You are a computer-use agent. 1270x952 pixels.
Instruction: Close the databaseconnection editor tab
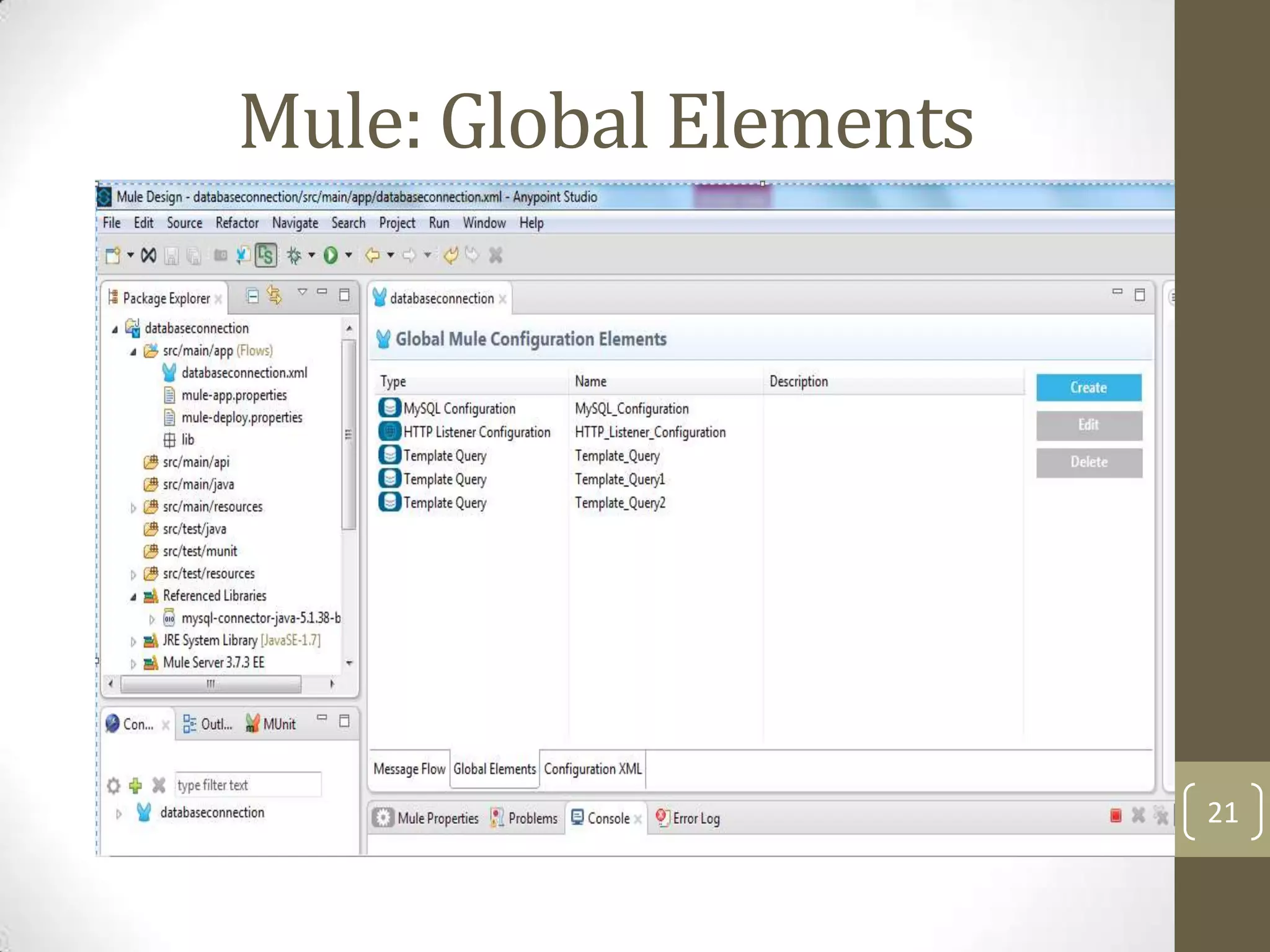click(502, 299)
